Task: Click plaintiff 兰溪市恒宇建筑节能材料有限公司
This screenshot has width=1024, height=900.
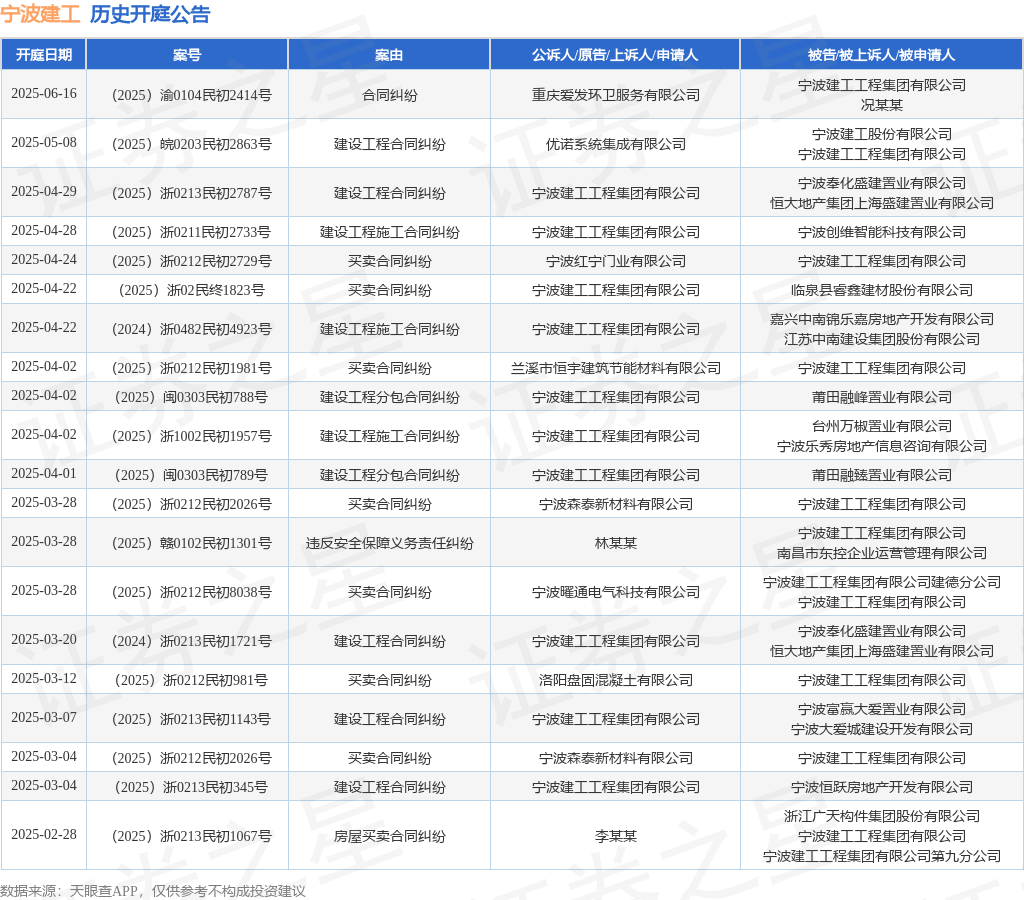Action: click(615, 368)
